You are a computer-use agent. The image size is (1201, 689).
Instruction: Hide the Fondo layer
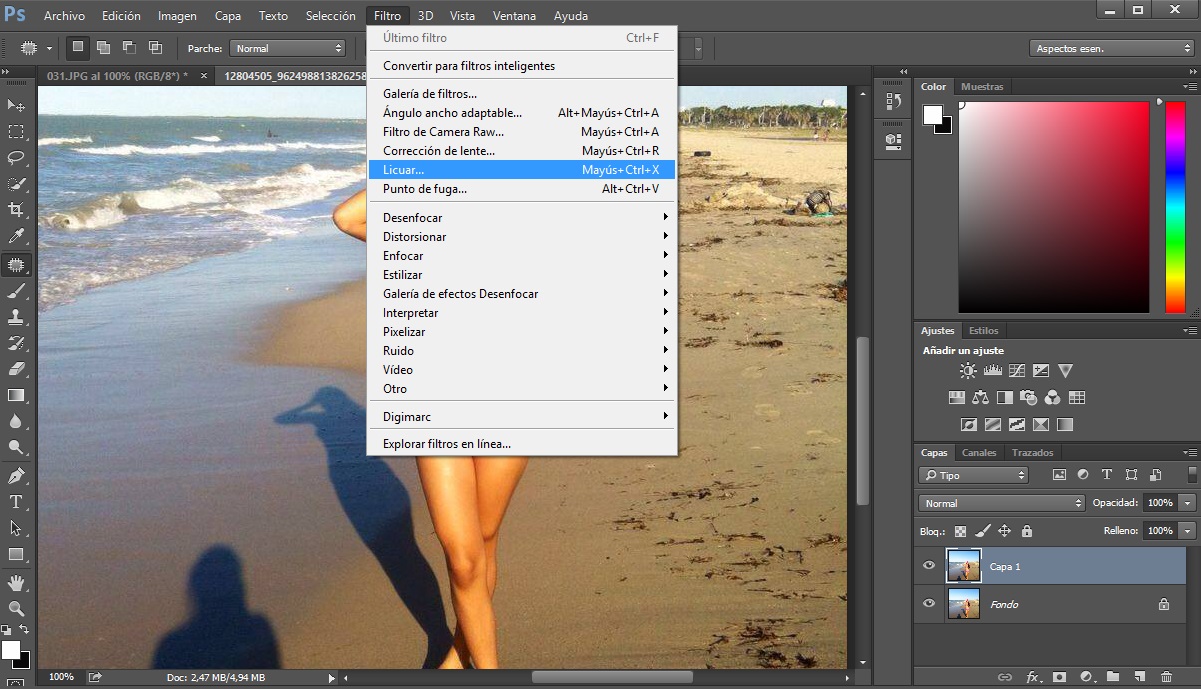[929, 604]
